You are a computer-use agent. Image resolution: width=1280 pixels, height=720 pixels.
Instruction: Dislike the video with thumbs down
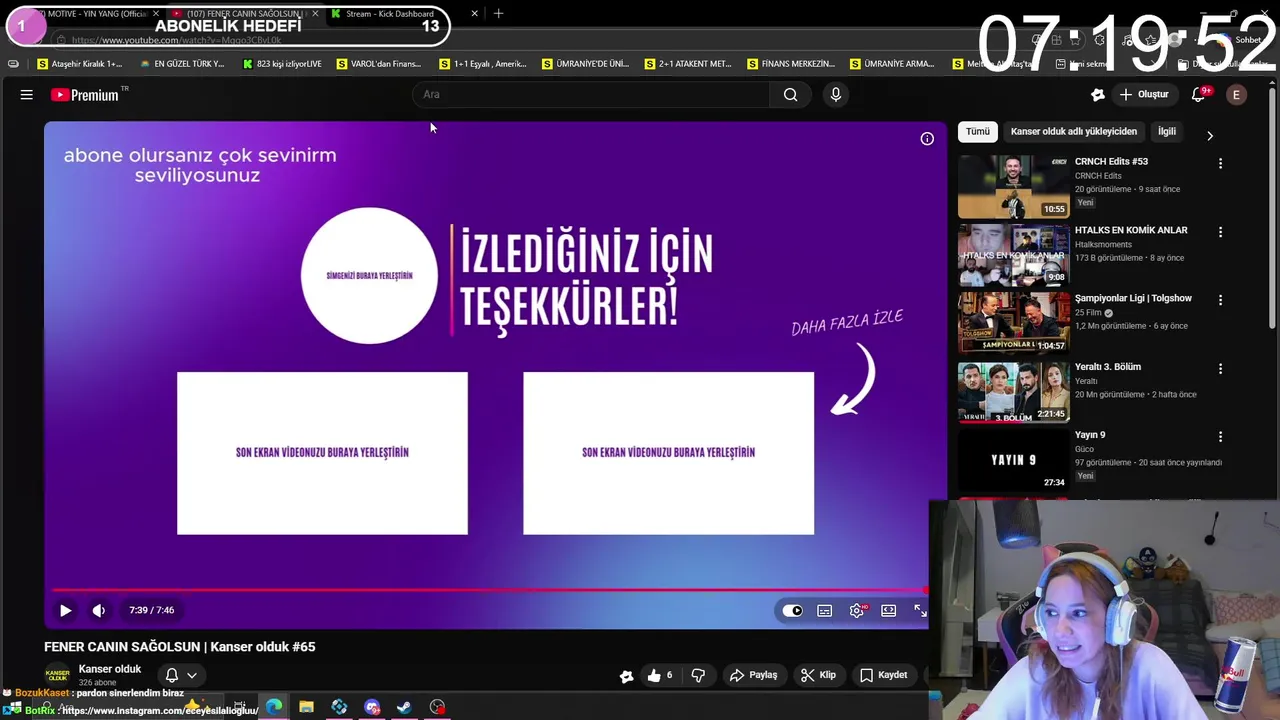pyautogui.click(x=698, y=675)
